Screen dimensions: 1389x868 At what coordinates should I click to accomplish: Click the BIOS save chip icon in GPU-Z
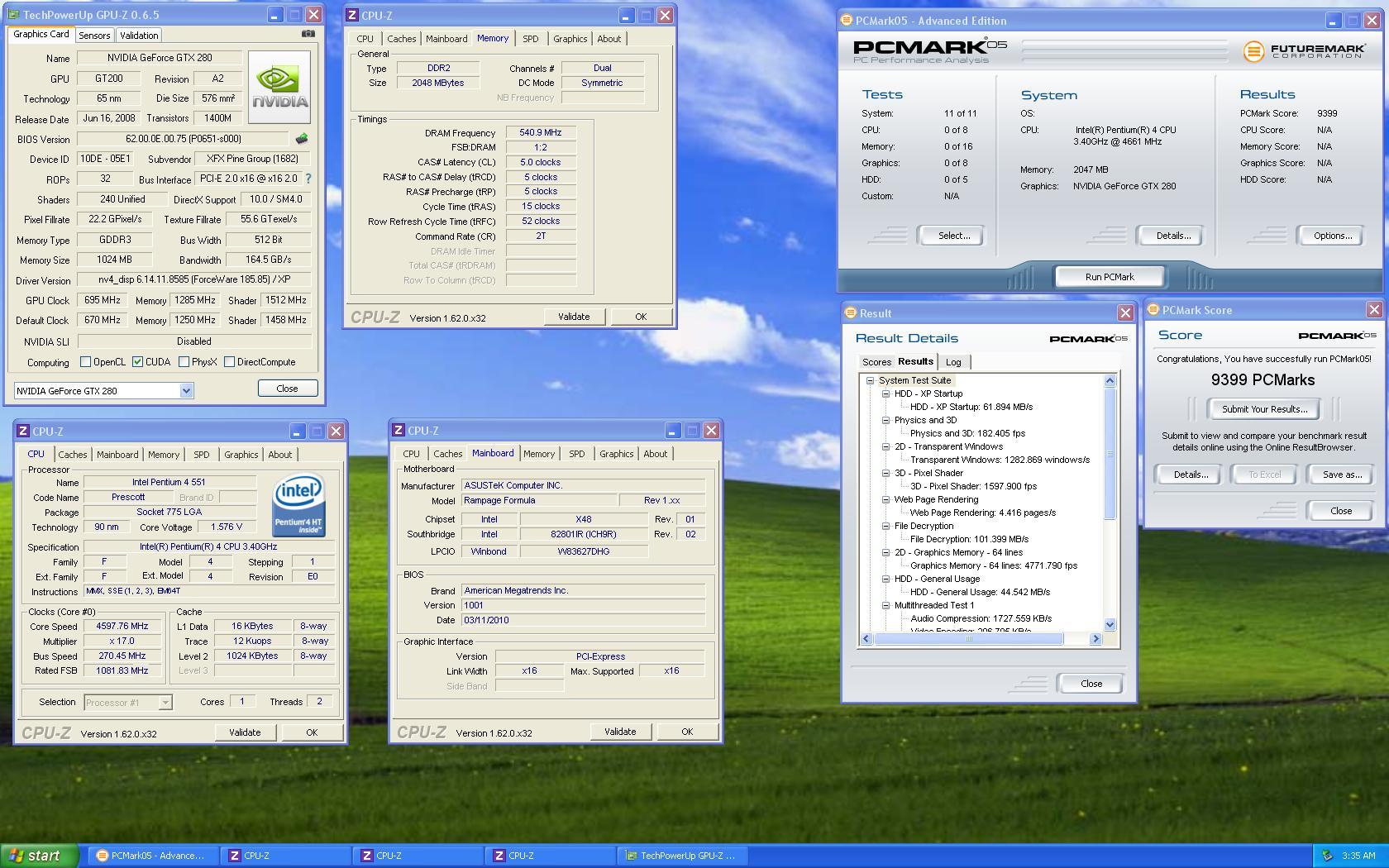pyautogui.click(x=302, y=139)
